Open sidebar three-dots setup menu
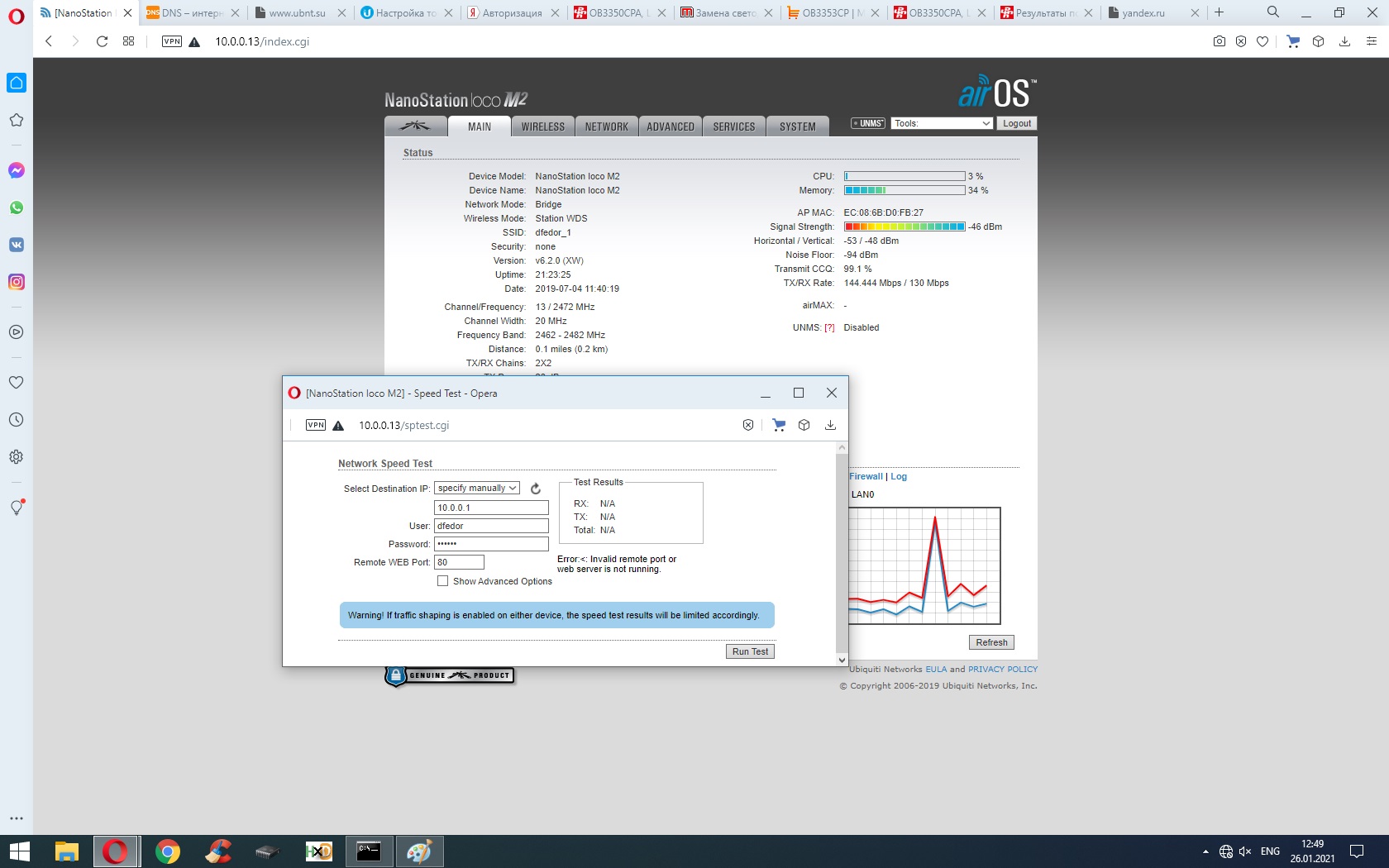1389x868 pixels. tap(17, 818)
